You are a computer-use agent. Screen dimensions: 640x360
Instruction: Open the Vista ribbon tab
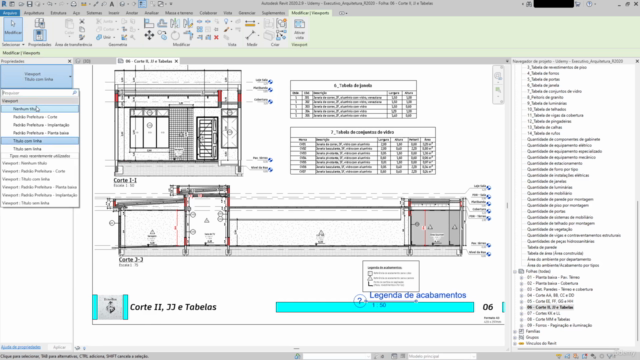click(x=228, y=13)
